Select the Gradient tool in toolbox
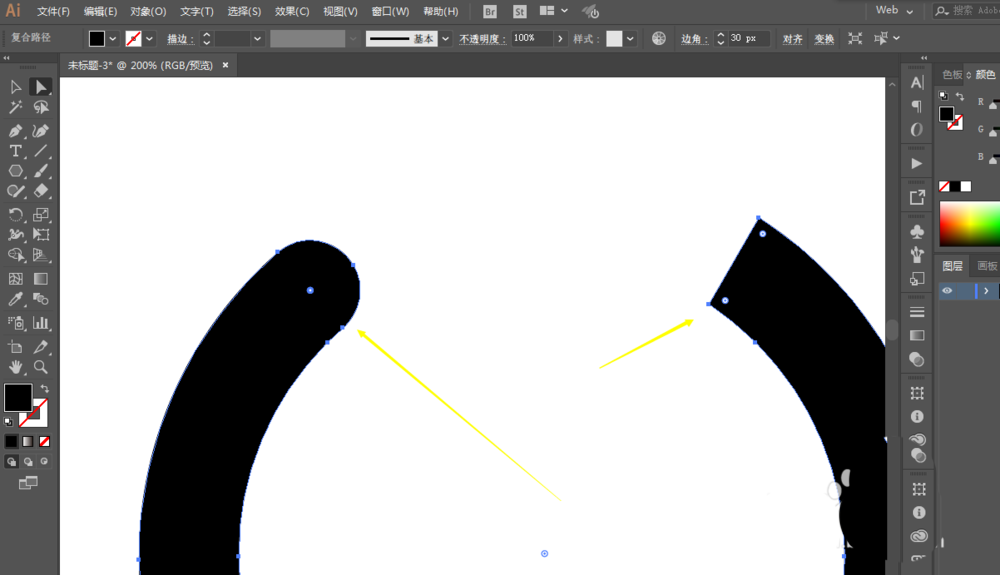 point(41,279)
